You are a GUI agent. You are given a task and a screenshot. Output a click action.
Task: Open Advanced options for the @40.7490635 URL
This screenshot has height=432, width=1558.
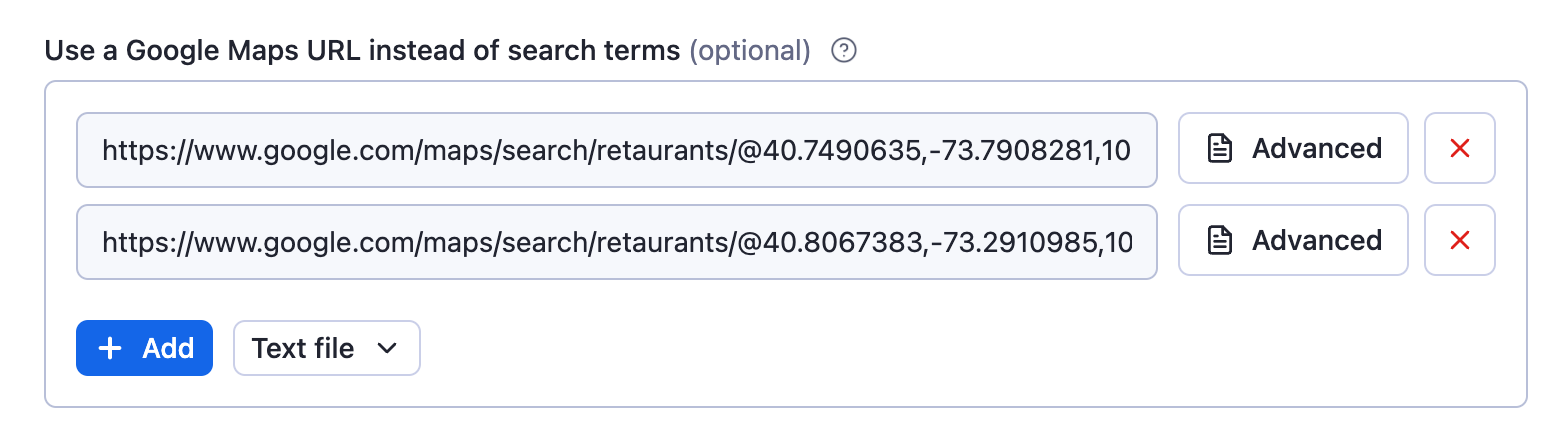coord(1293,149)
